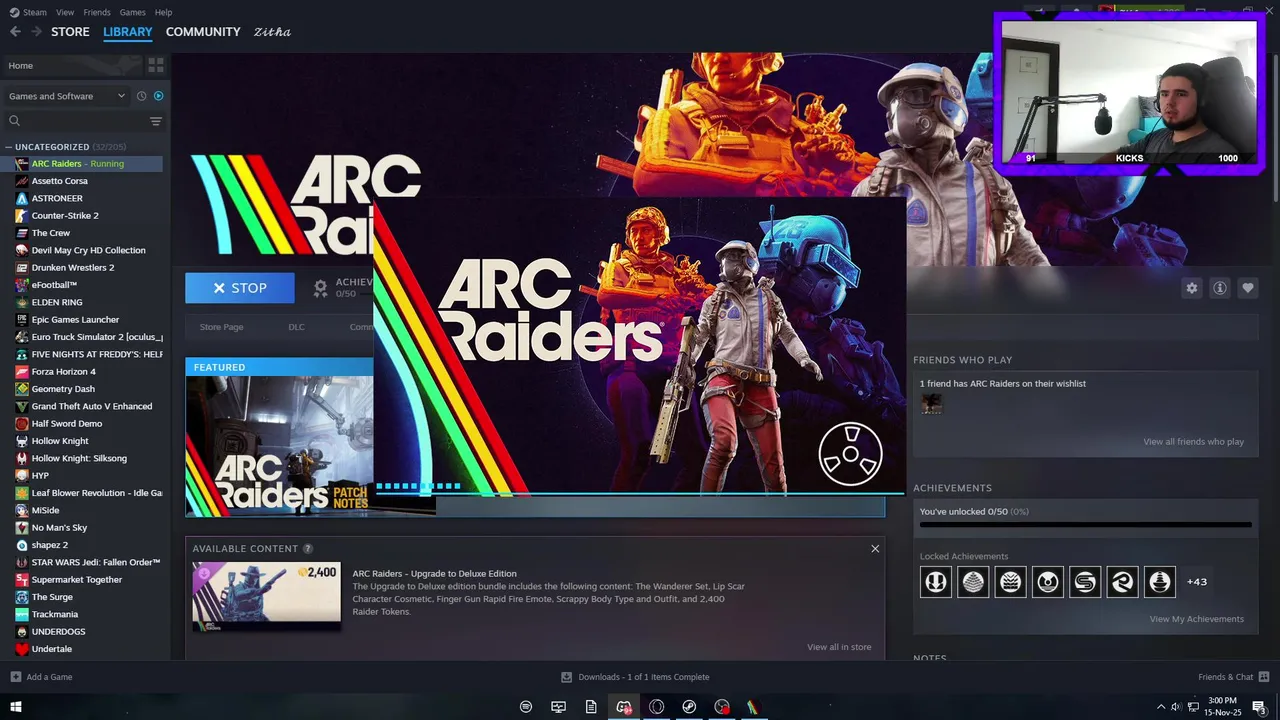Click the achievements progress bar

coord(1085,524)
